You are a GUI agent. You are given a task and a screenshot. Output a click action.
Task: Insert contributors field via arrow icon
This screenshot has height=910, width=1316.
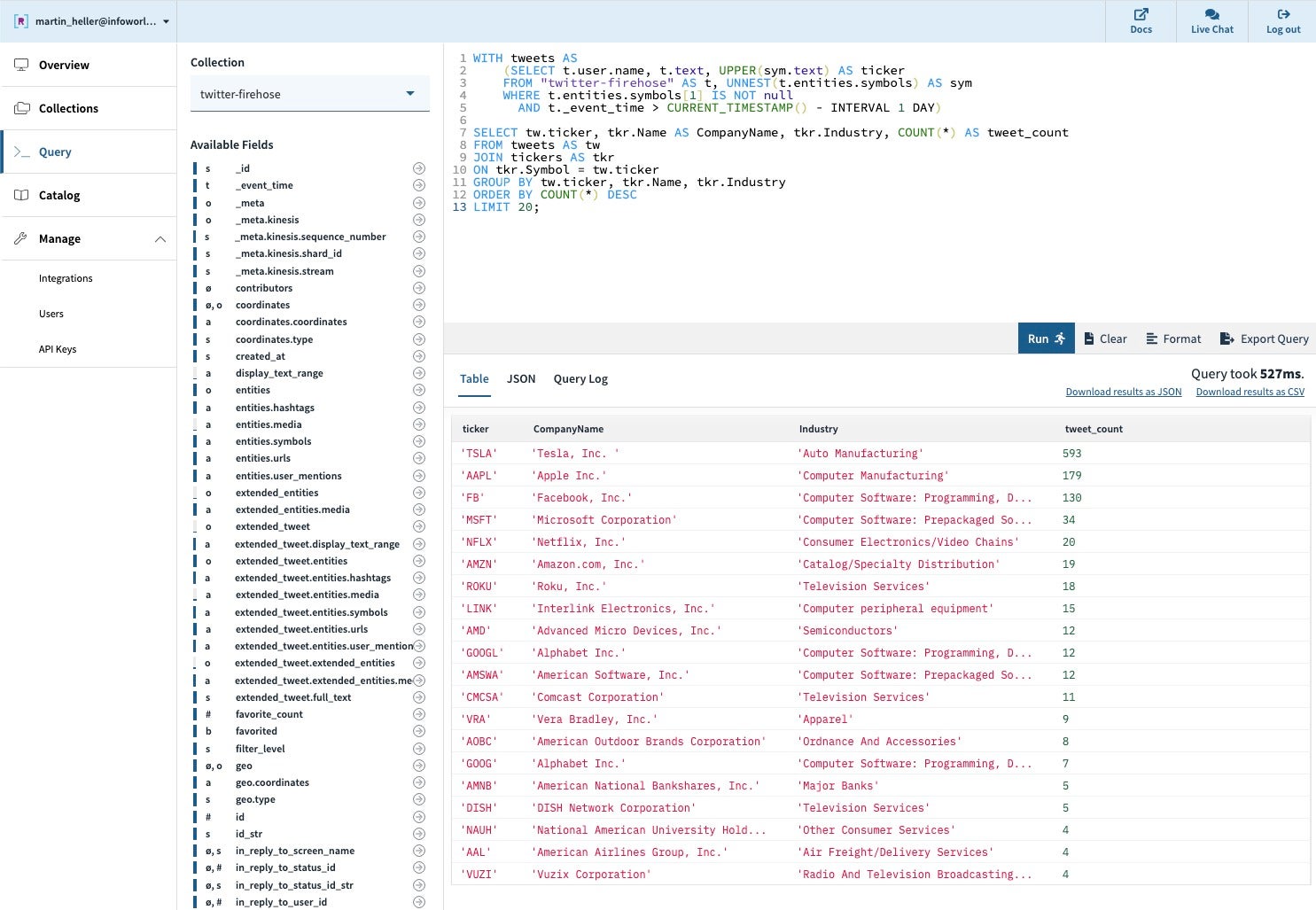[419, 288]
